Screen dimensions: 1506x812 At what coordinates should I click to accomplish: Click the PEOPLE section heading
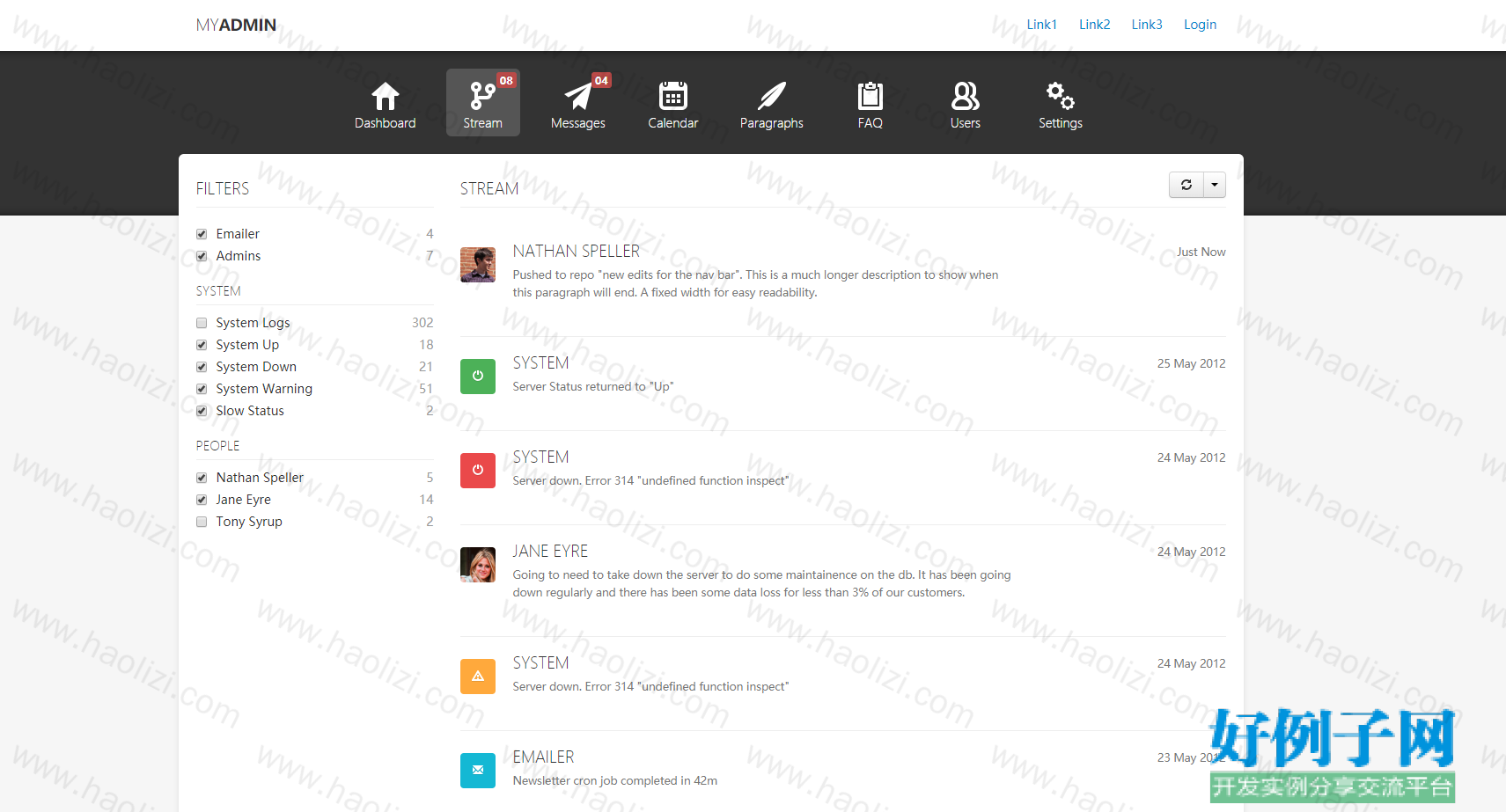217,446
